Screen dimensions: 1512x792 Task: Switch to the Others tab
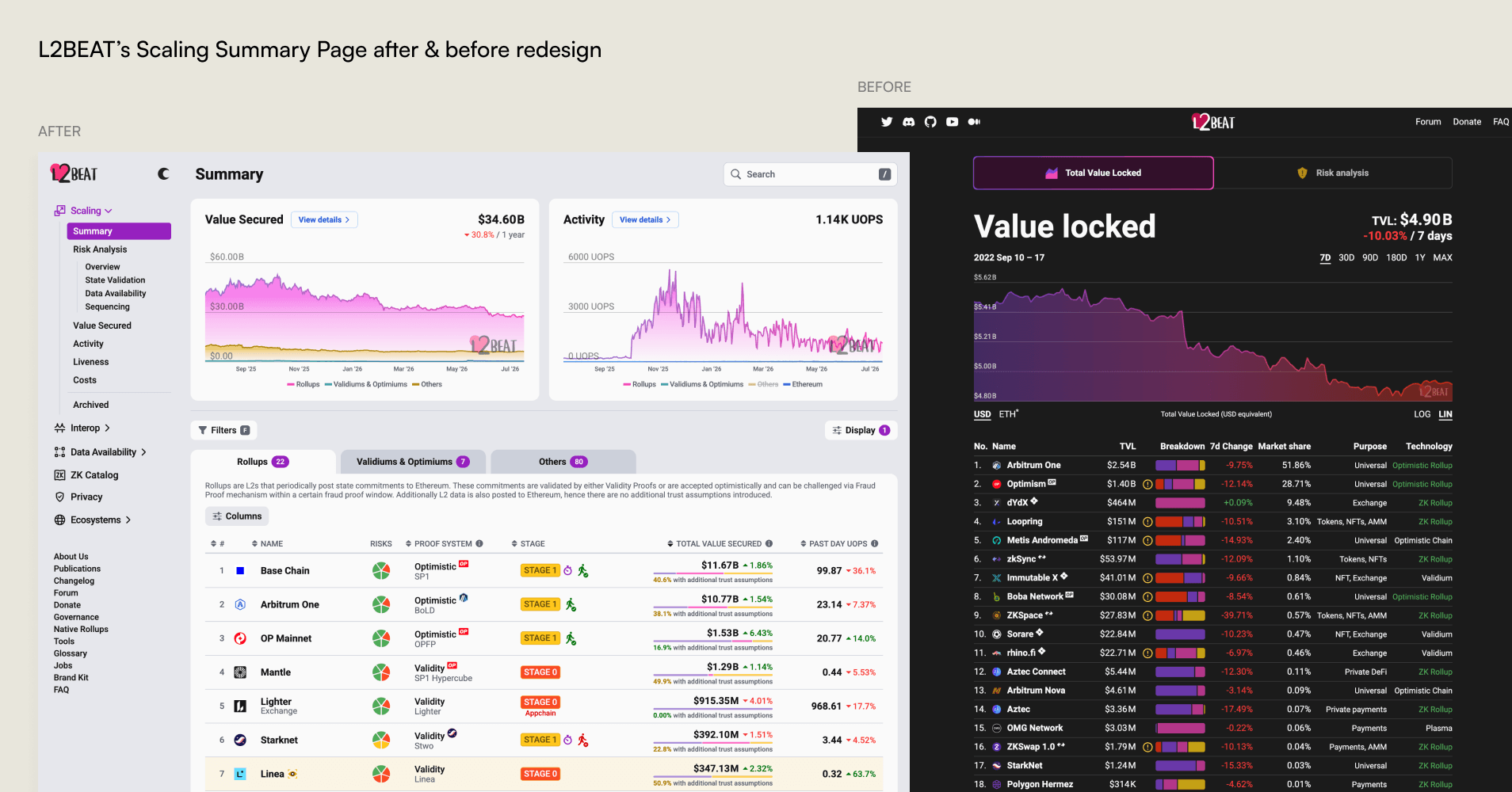pyautogui.click(x=563, y=462)
